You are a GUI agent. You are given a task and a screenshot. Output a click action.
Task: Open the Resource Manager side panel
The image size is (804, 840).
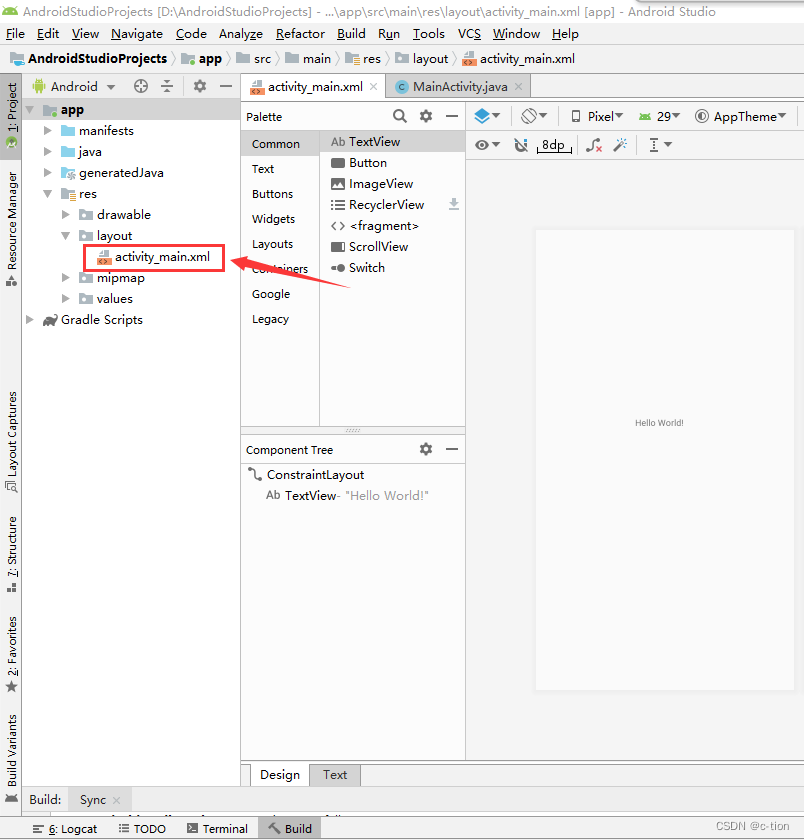click(x=11, y=228)
